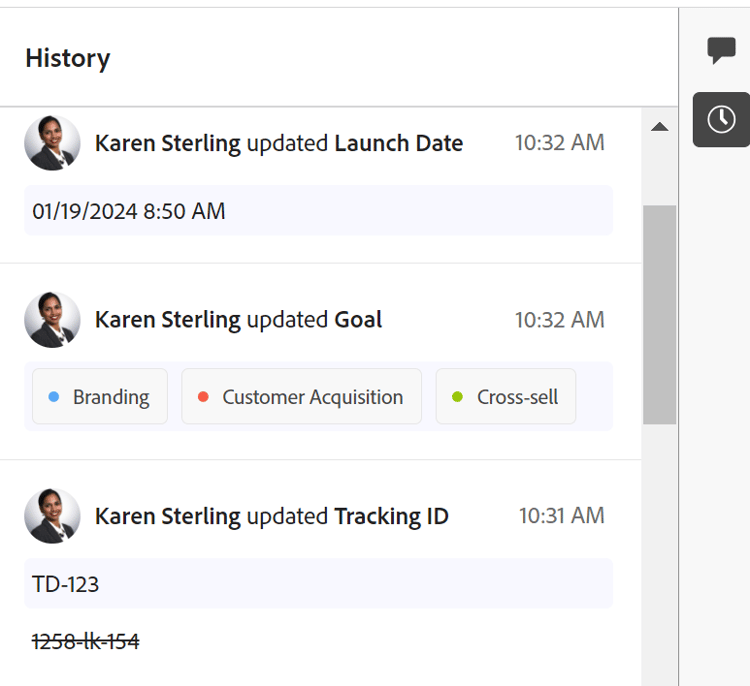Click Karen Sterling's avatar on Tracking ID entry
Viewport: 750px width, 686px height.
52,516
